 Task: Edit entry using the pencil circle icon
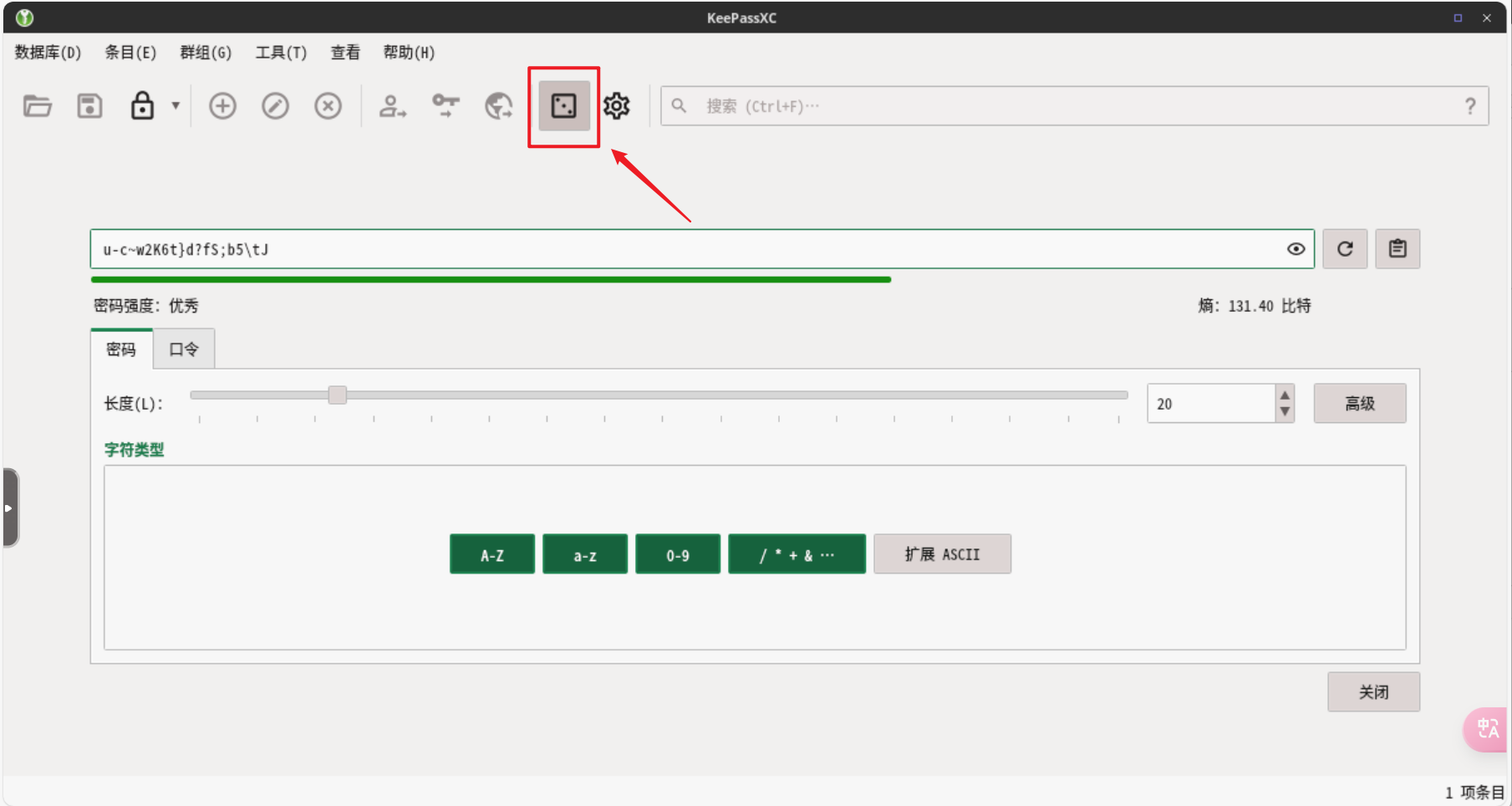(275, 106)
